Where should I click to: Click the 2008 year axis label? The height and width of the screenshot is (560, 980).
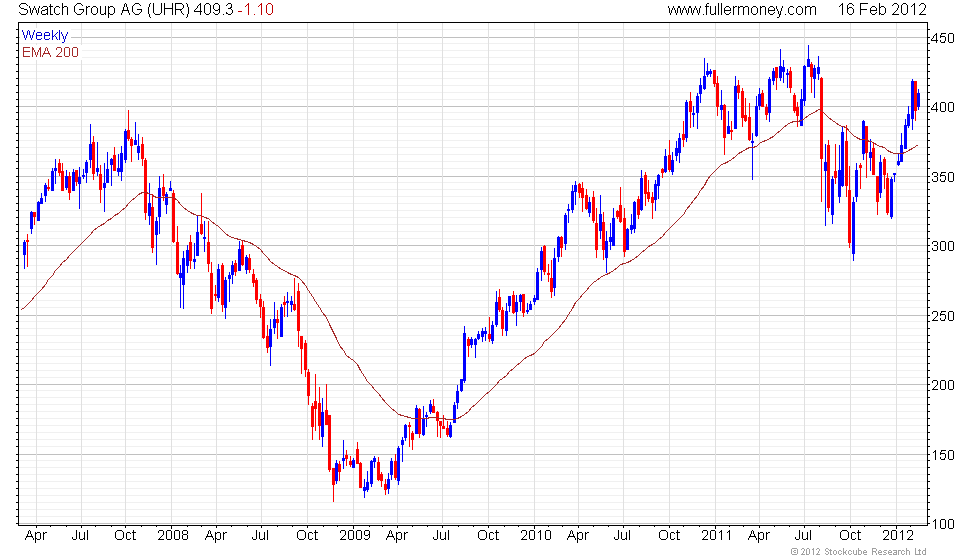(172, 536)
